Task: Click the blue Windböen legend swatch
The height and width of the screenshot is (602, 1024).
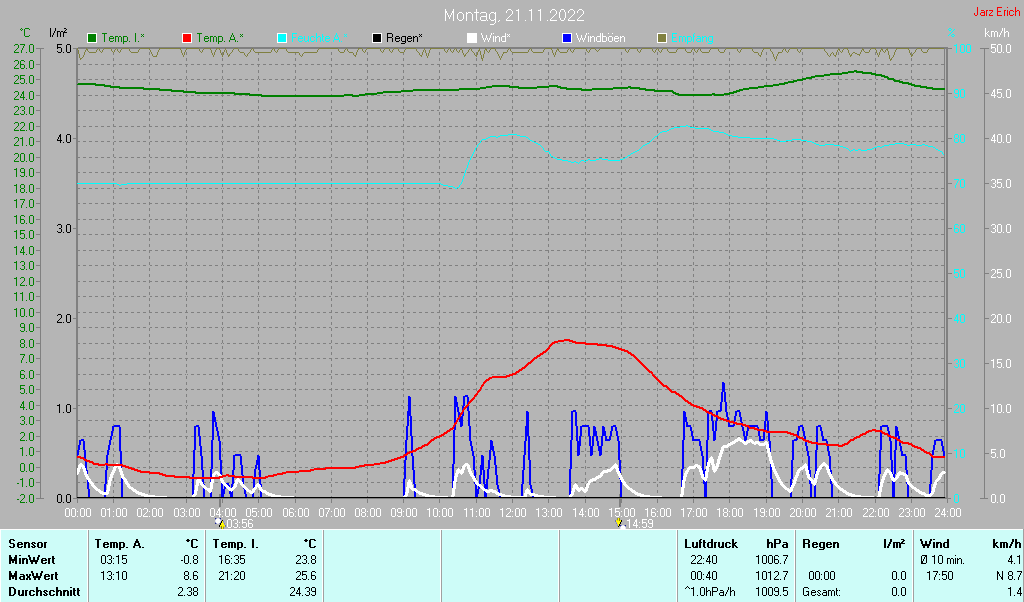Action: tap(567, 38)
